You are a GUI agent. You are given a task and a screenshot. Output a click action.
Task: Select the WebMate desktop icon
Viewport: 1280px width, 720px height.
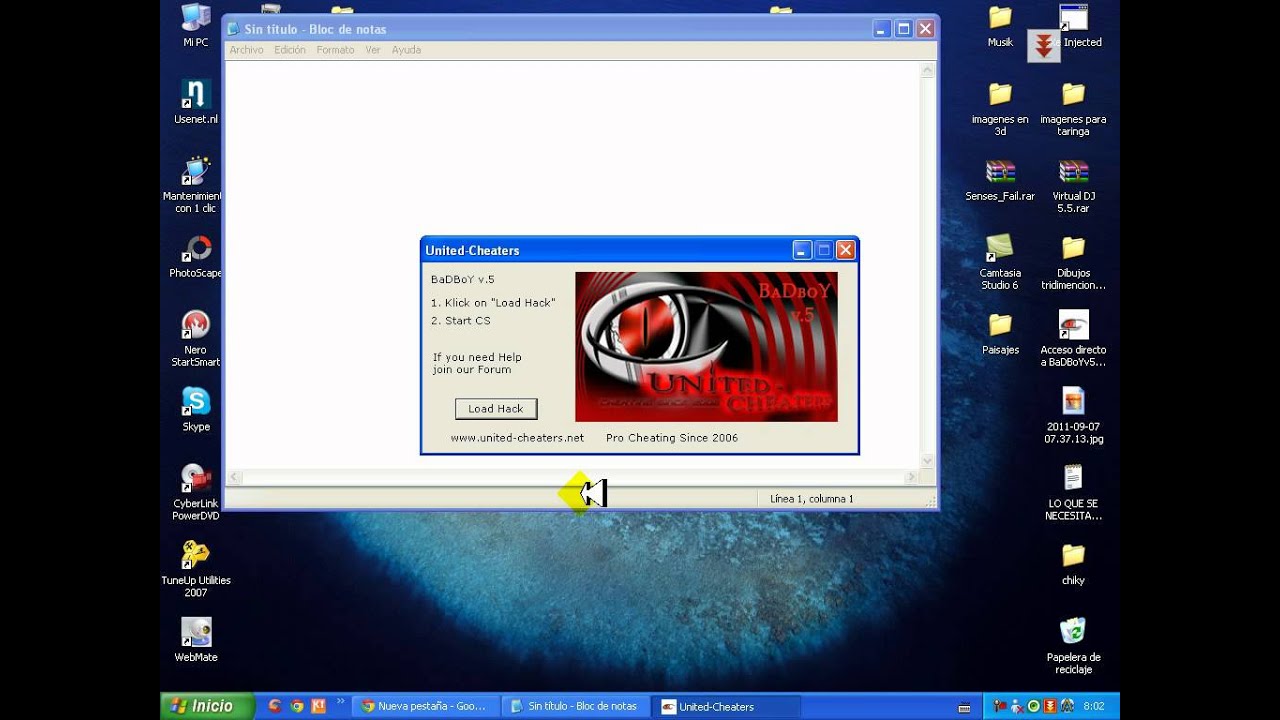point(196,641)
